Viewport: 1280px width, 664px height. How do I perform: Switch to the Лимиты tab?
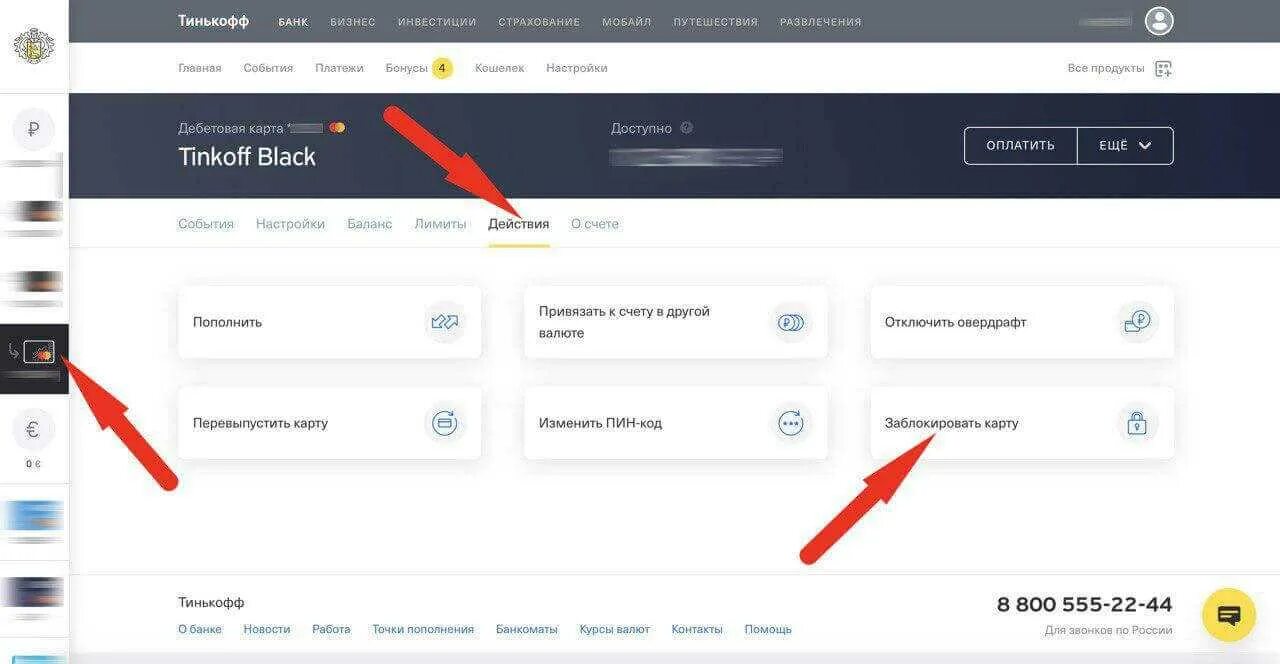coord(440,224)
